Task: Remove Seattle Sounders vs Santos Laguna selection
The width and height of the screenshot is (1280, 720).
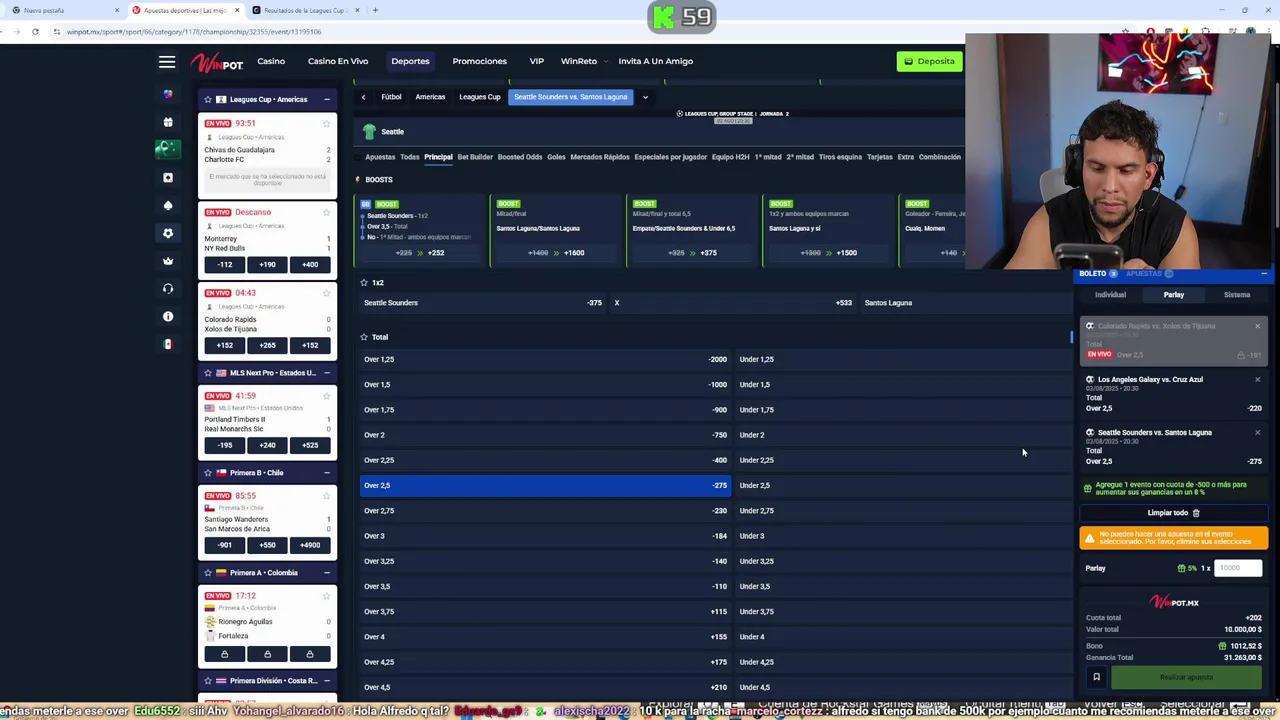Action: [x=1257, y=433]
